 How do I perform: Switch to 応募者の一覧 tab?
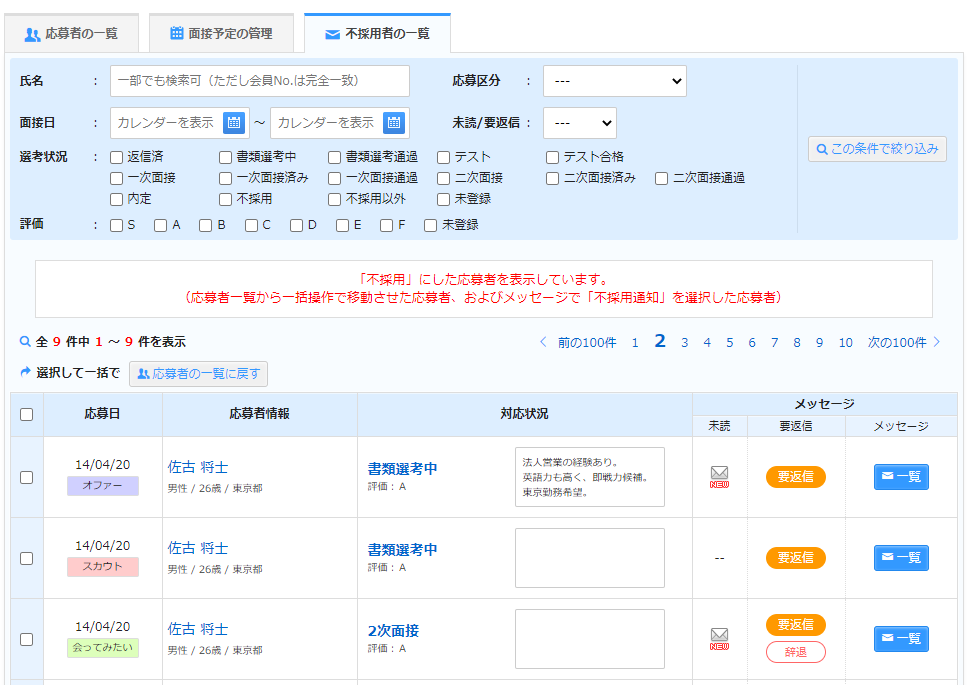click(x=72, y=33)
